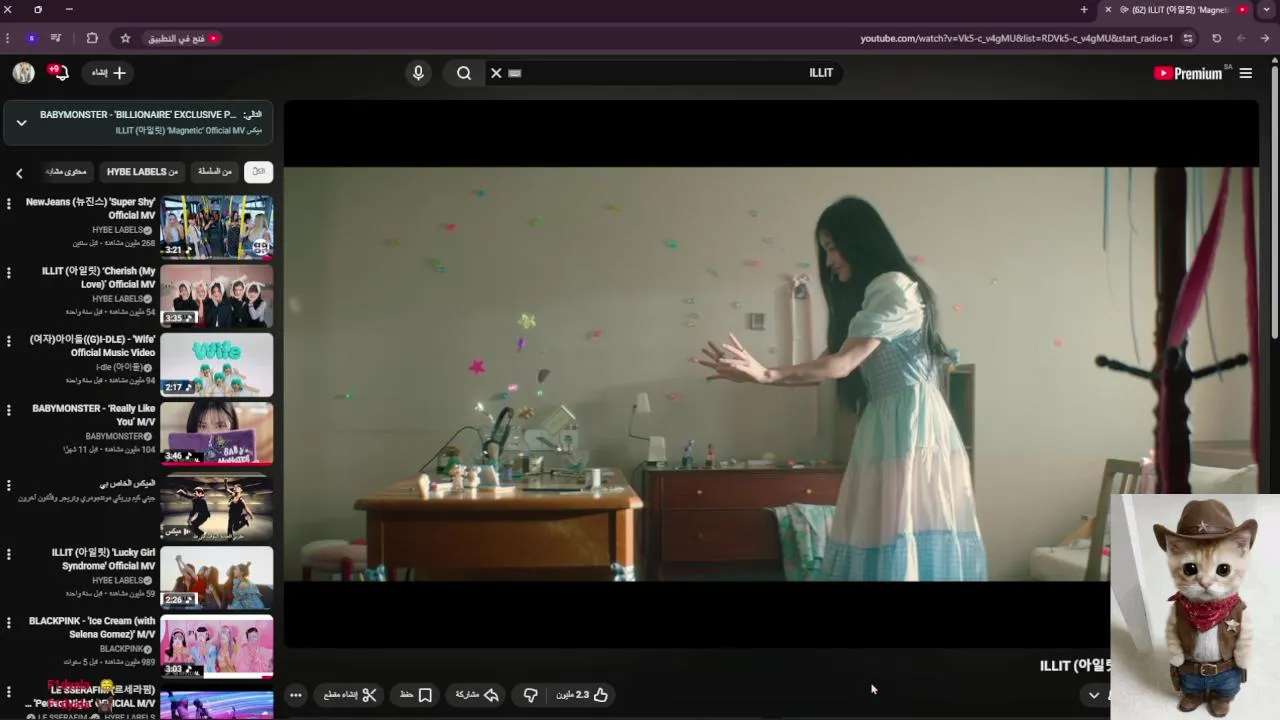Open the on-screen keyboard in search box

[515, 73]
